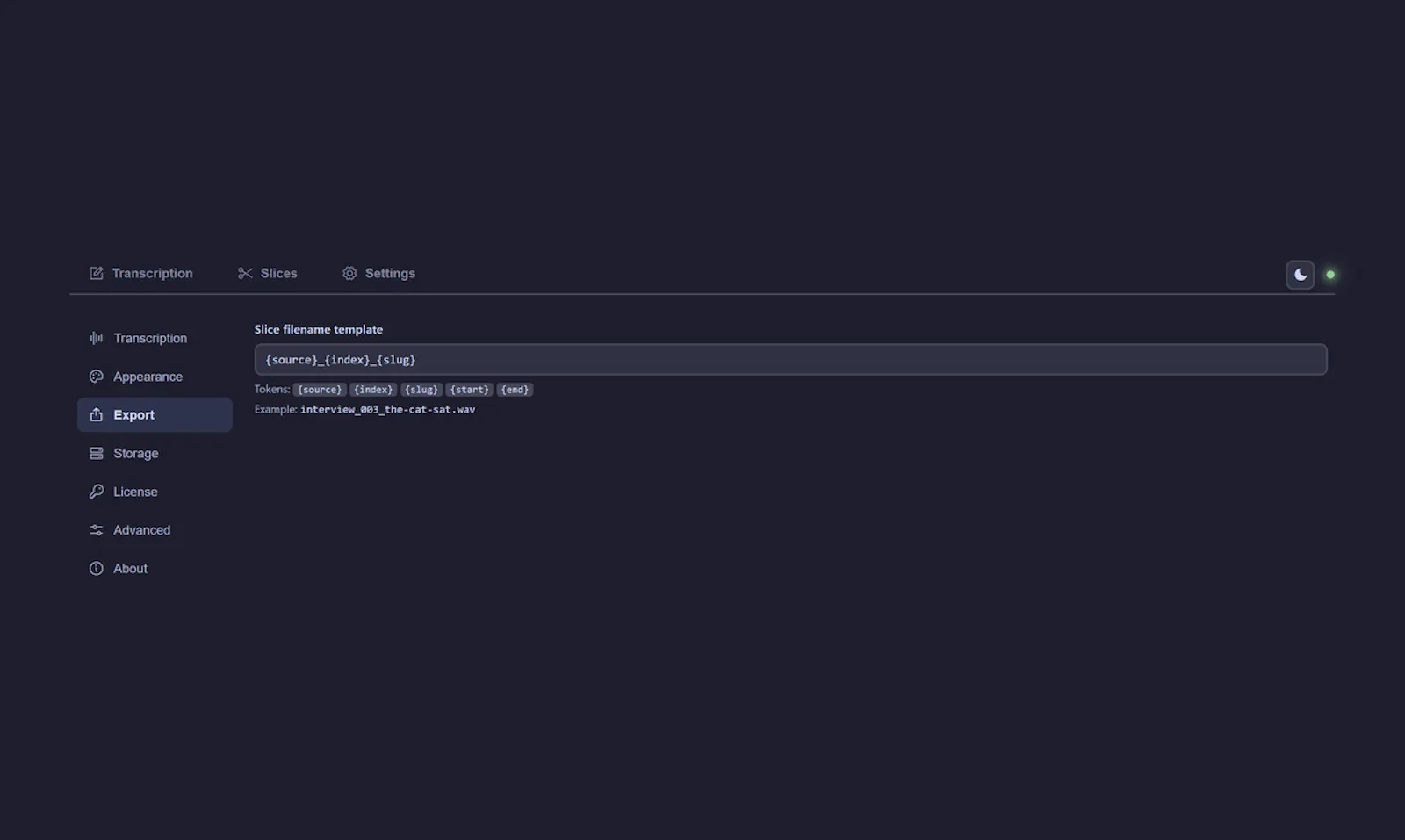Click the green status indicator dot
Viewport: 1405px width, 840px height.
click(1330, 275)
